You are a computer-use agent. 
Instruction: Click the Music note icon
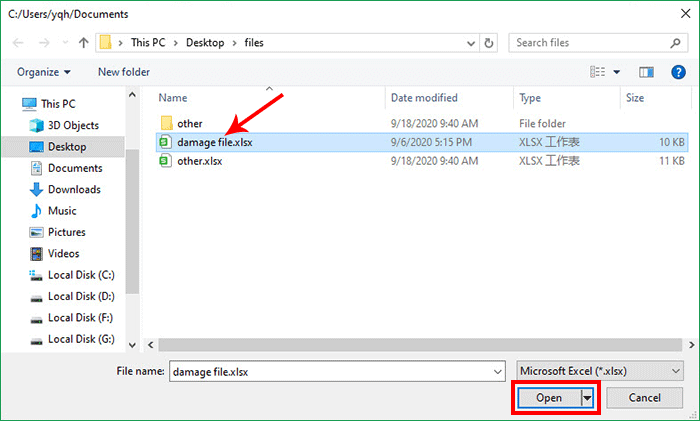pyautogui.click(x=36, y=211)
